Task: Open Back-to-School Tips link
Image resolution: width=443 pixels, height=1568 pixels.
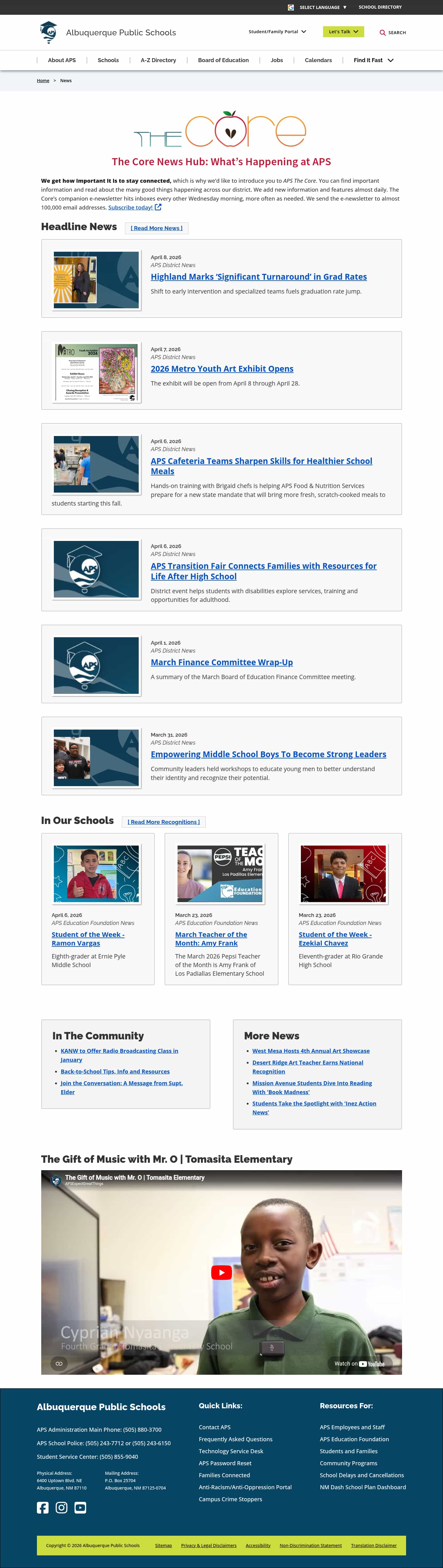Action: tap(115, 1071)
